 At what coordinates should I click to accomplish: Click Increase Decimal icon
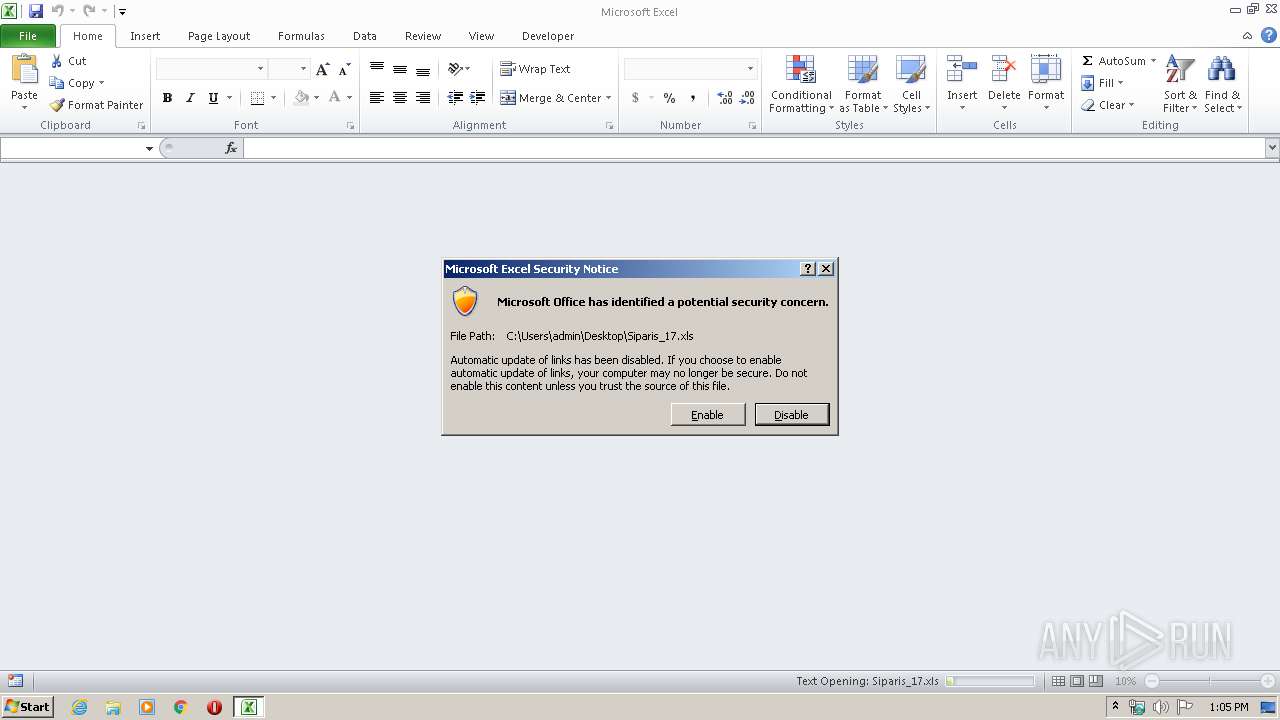(725, 98)
